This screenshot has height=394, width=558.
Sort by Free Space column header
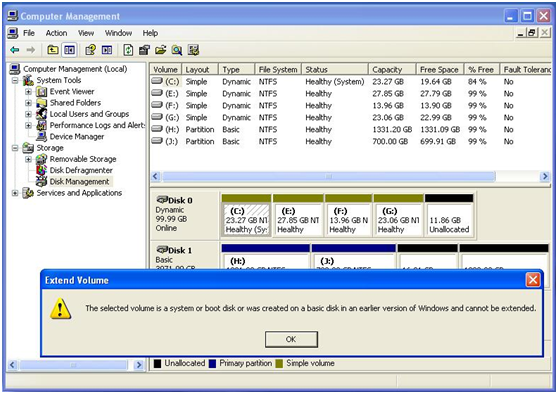(x=439, y=69)
